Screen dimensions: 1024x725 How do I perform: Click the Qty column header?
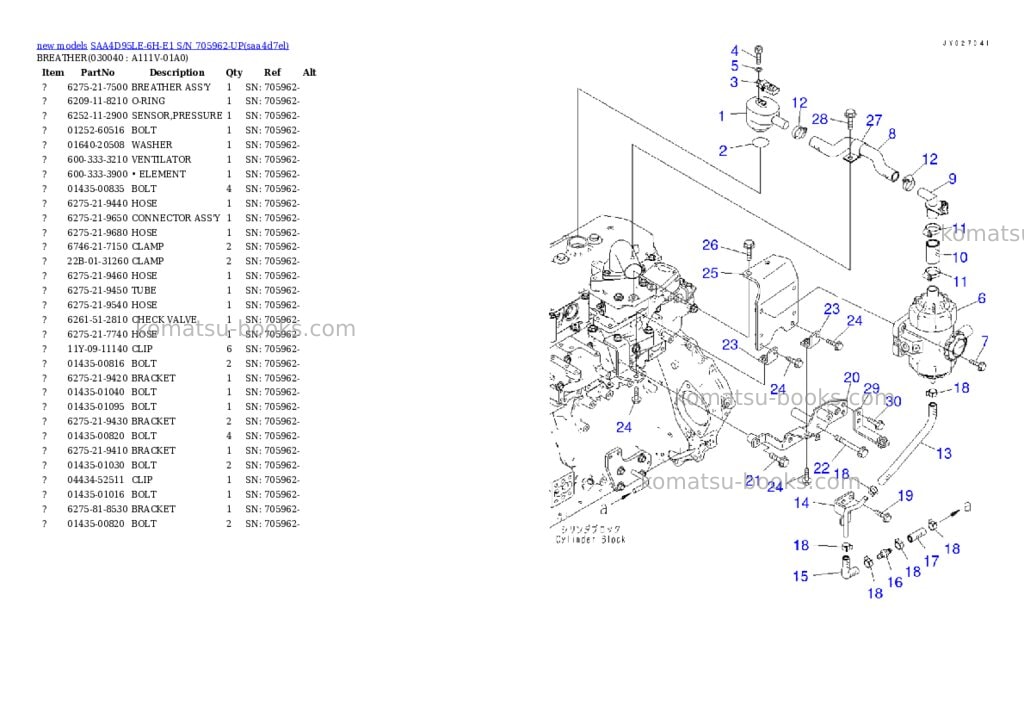234,72
